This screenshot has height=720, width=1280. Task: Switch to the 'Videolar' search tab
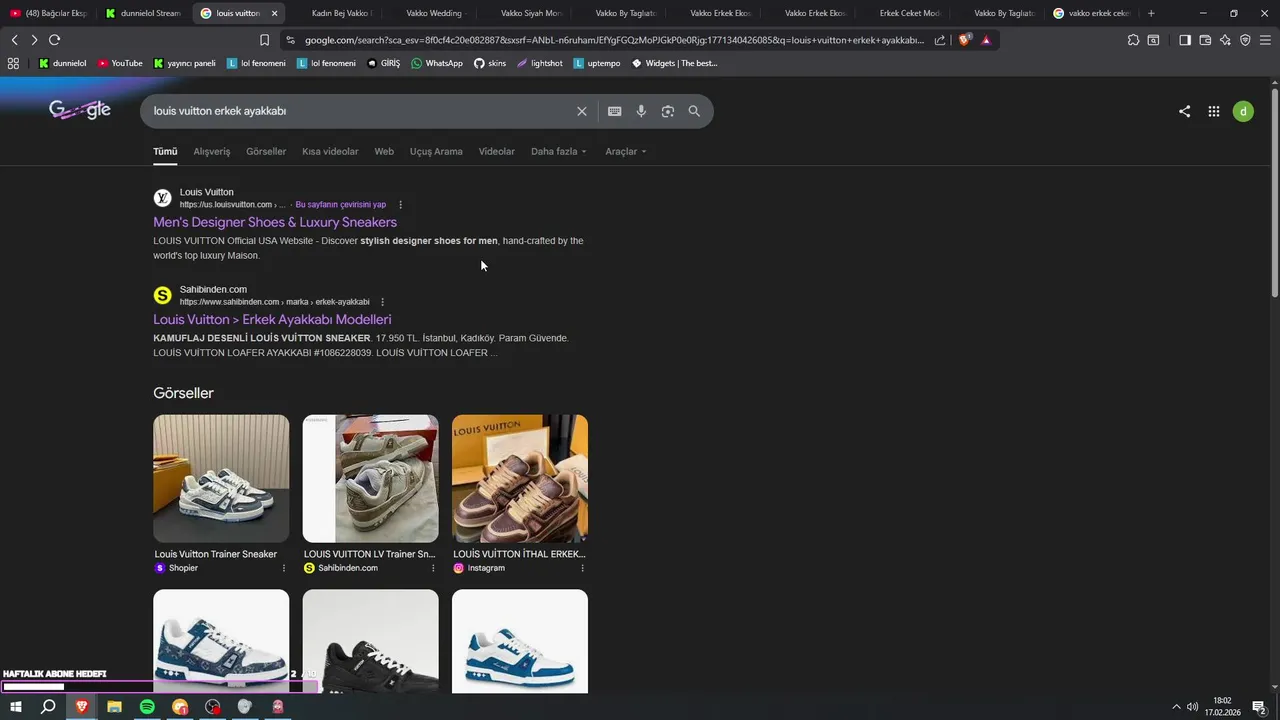tap(497, 152)
